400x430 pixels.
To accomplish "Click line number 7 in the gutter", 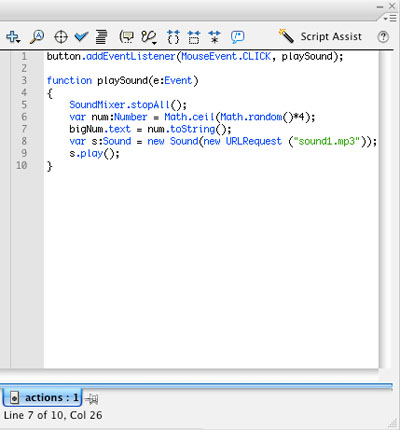I will click(24, 129).
